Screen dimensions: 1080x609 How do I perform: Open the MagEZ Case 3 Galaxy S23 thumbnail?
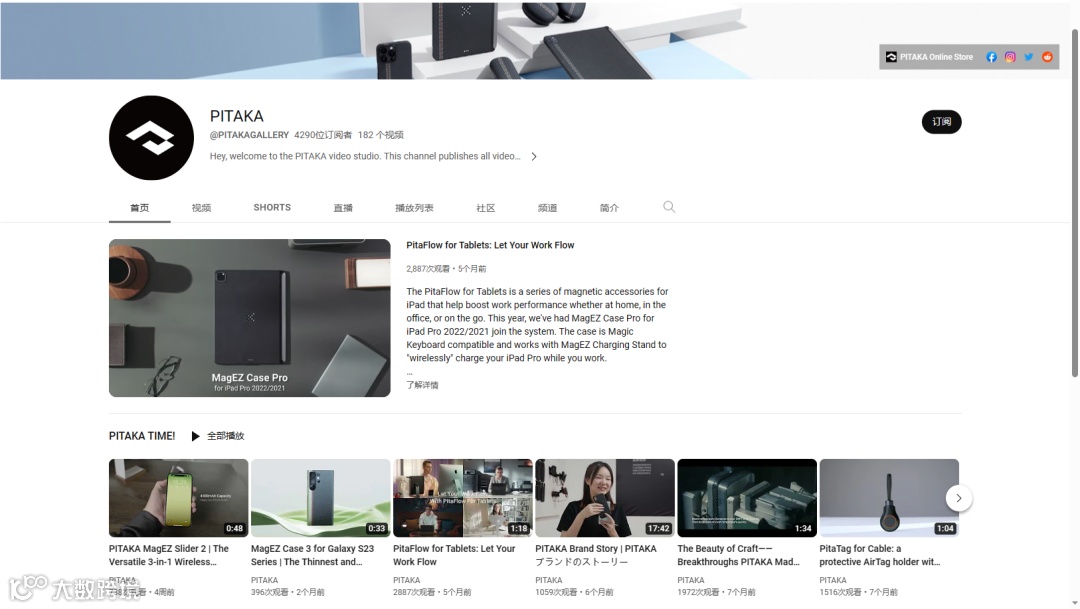coord(320,498)
